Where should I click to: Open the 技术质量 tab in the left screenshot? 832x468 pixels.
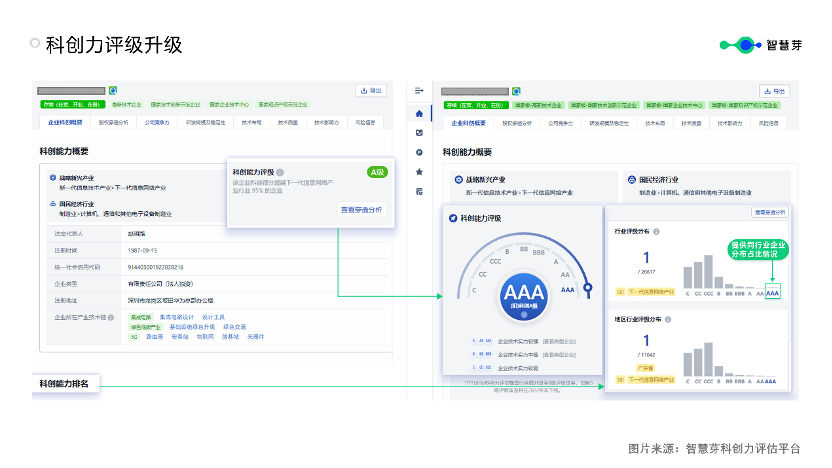pos(288,123)
